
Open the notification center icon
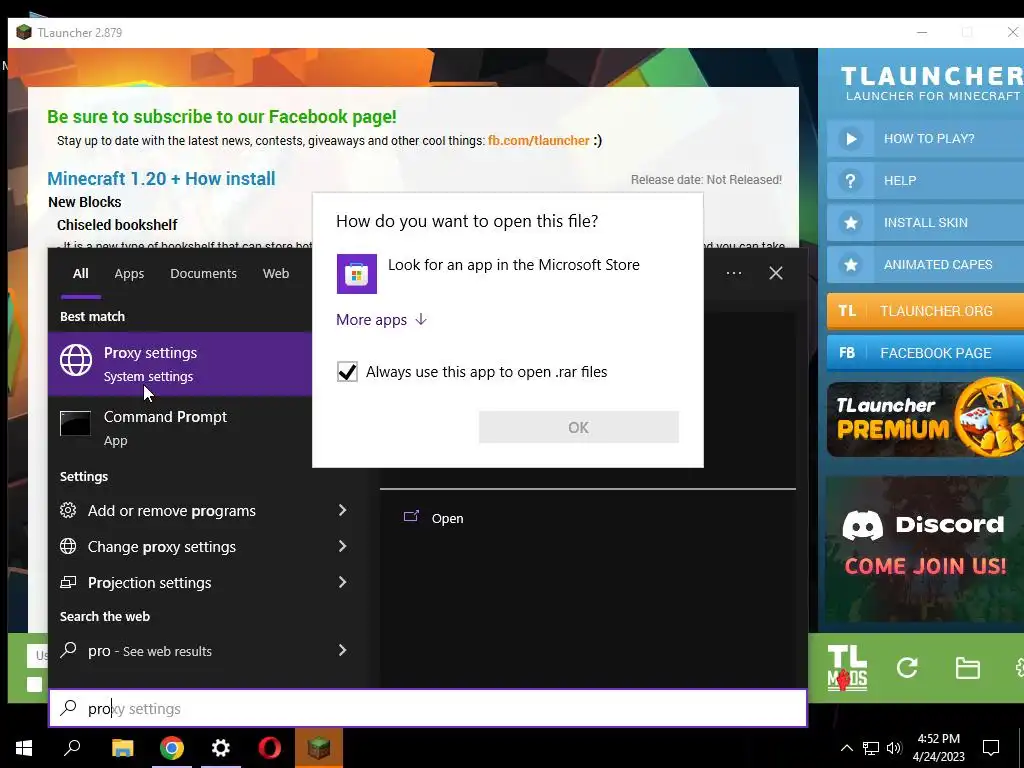pyautogui.click(x=991, y=748)
